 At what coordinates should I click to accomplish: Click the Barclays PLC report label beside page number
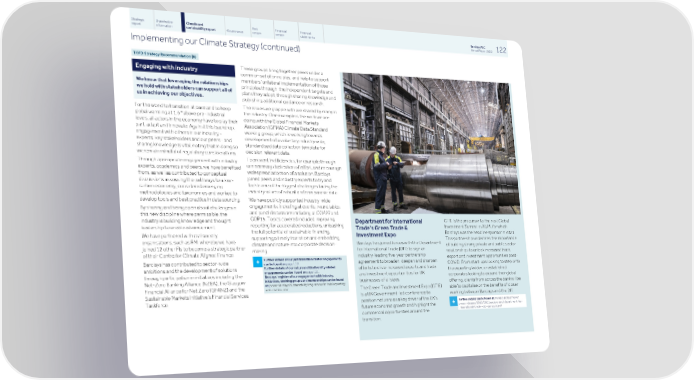(x=481, y=49)
